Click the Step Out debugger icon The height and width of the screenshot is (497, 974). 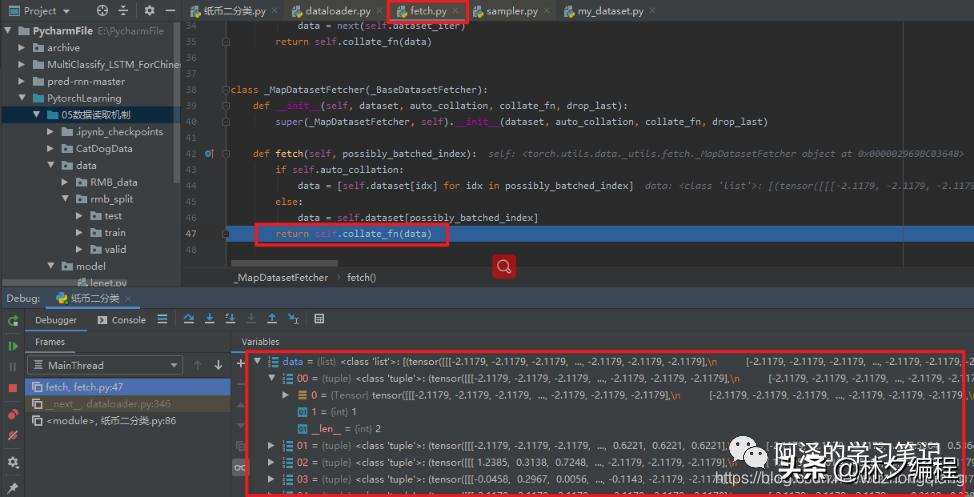click(x=271, y=320)
